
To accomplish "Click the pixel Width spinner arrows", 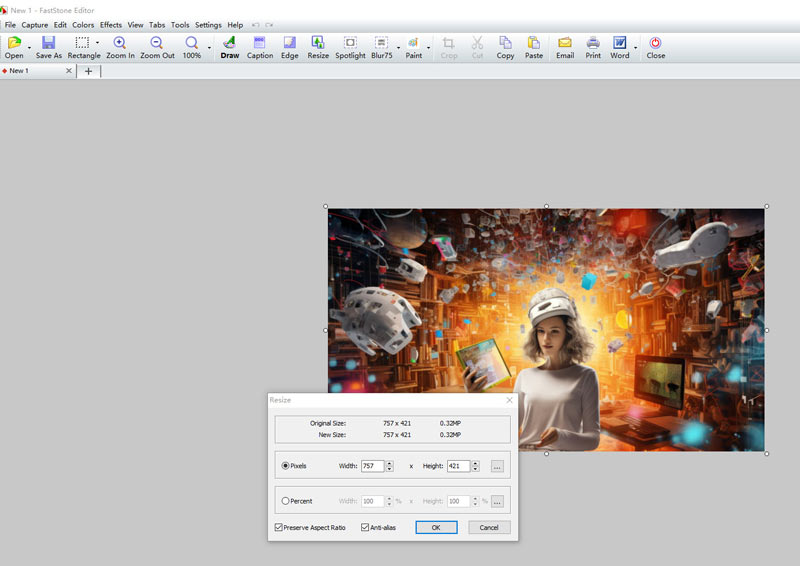I will (x=390, y=466).
